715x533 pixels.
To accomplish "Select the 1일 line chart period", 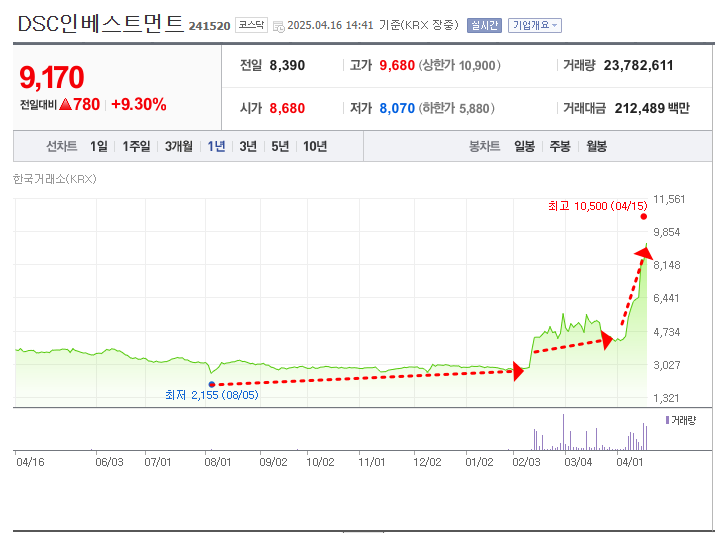I will [x=98, y=146].
